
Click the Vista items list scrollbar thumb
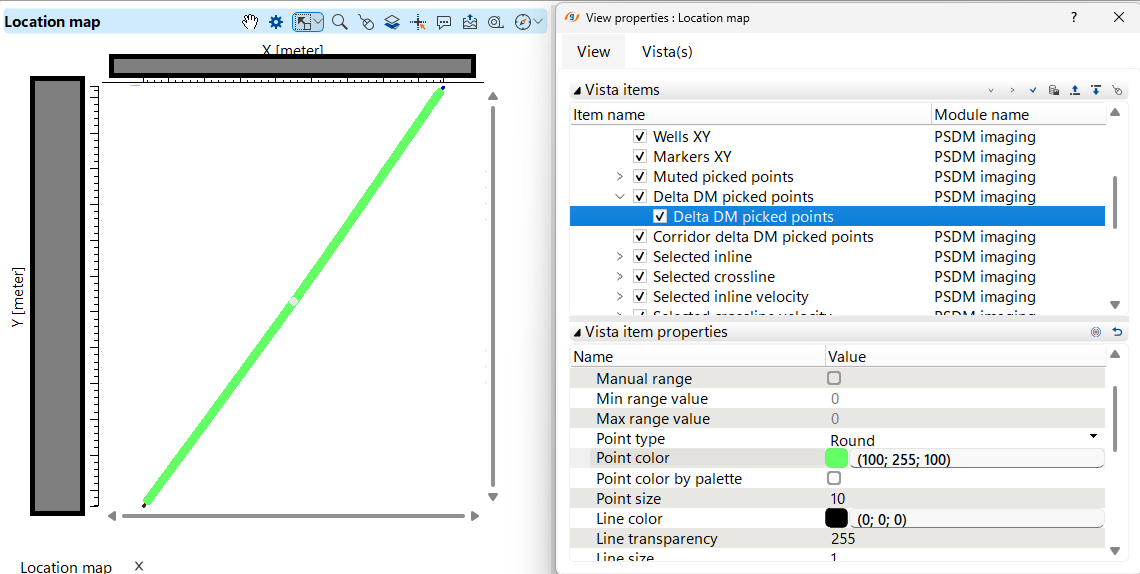pyautogui.click(x=1115, y=203)
